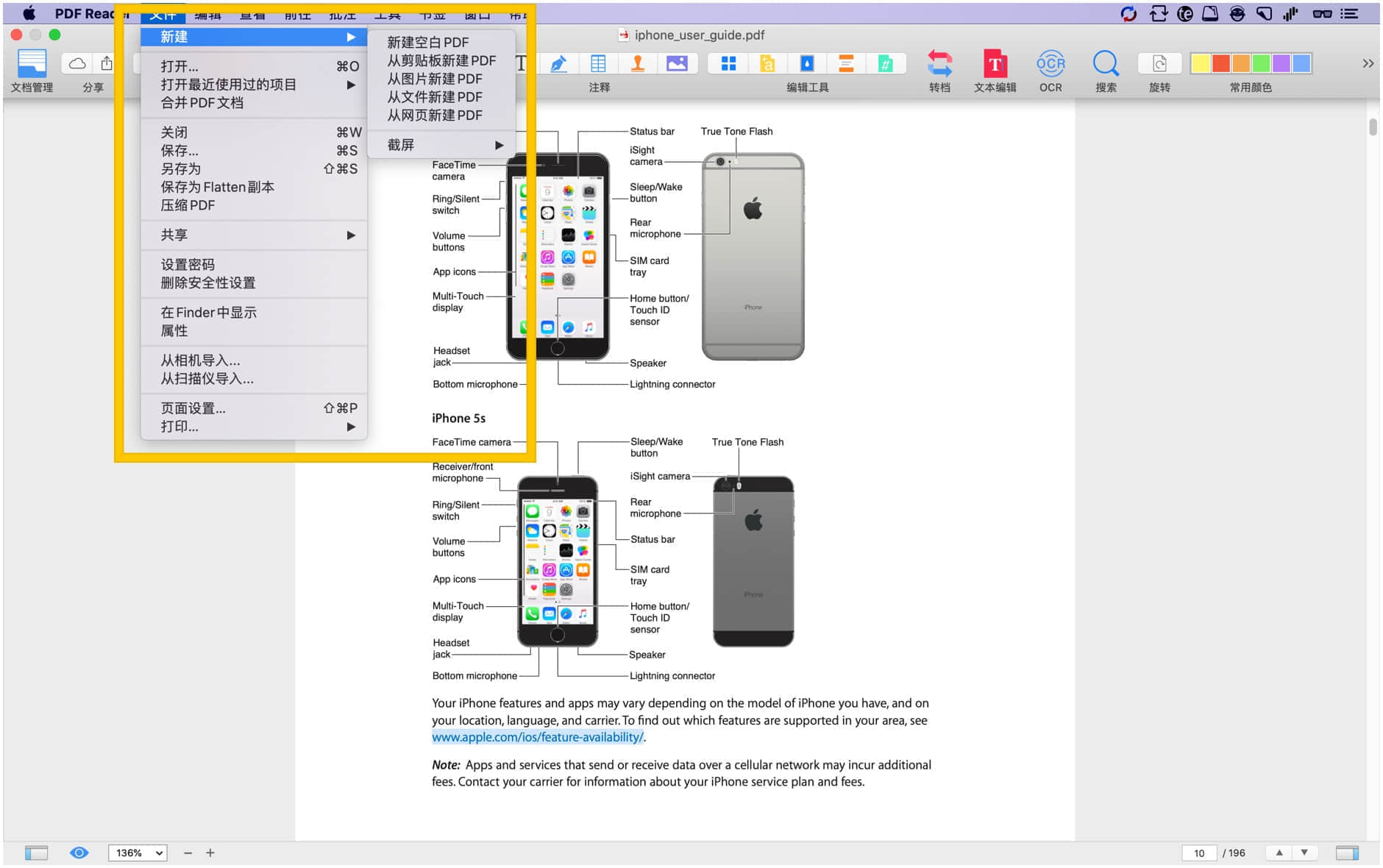The height and width of the screenshot is (868, 1383).
Task: Select 合并 PDF 文档 menu item
Action: [253, 103]
